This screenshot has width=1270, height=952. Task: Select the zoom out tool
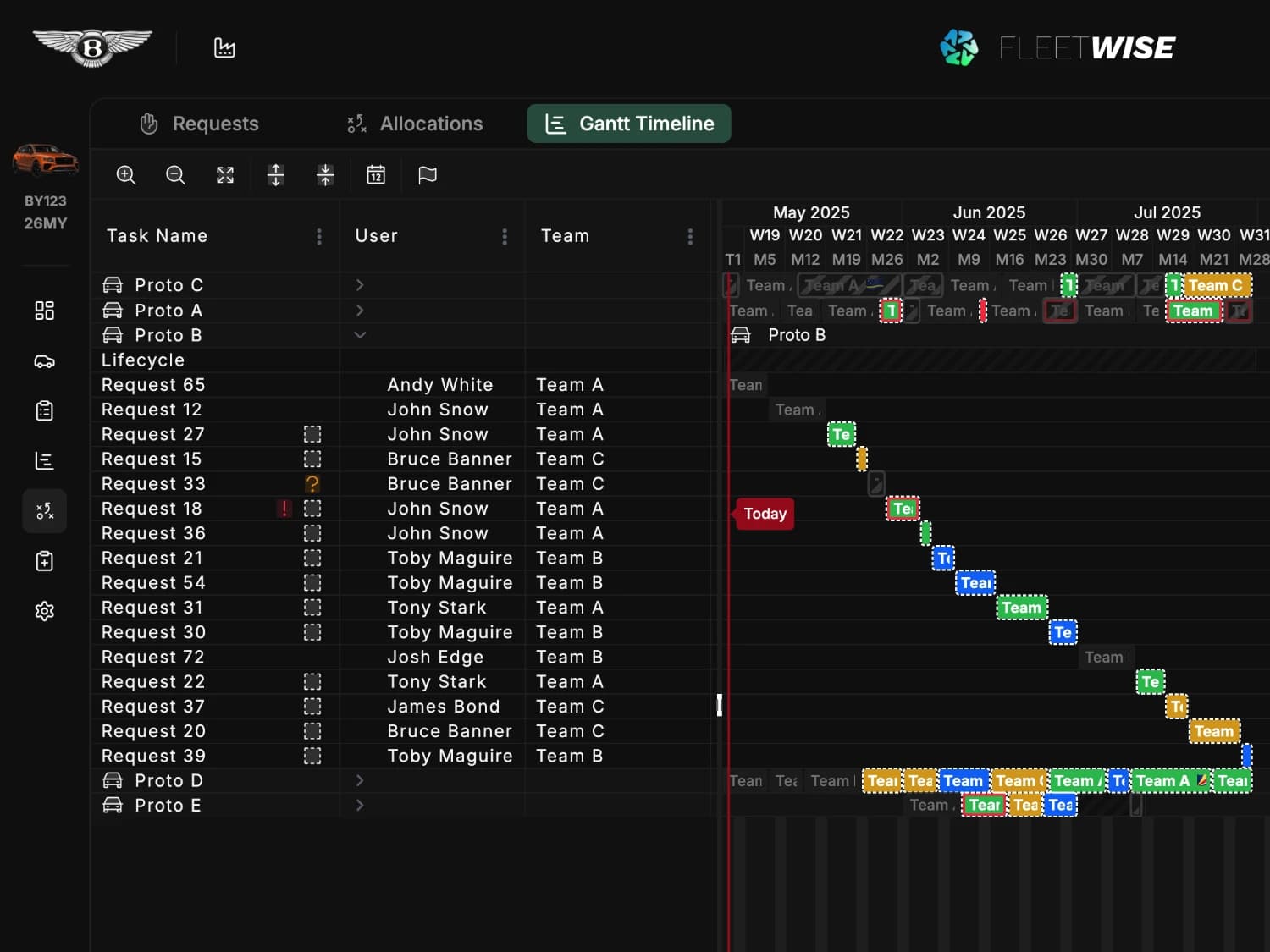coord(175,175)
